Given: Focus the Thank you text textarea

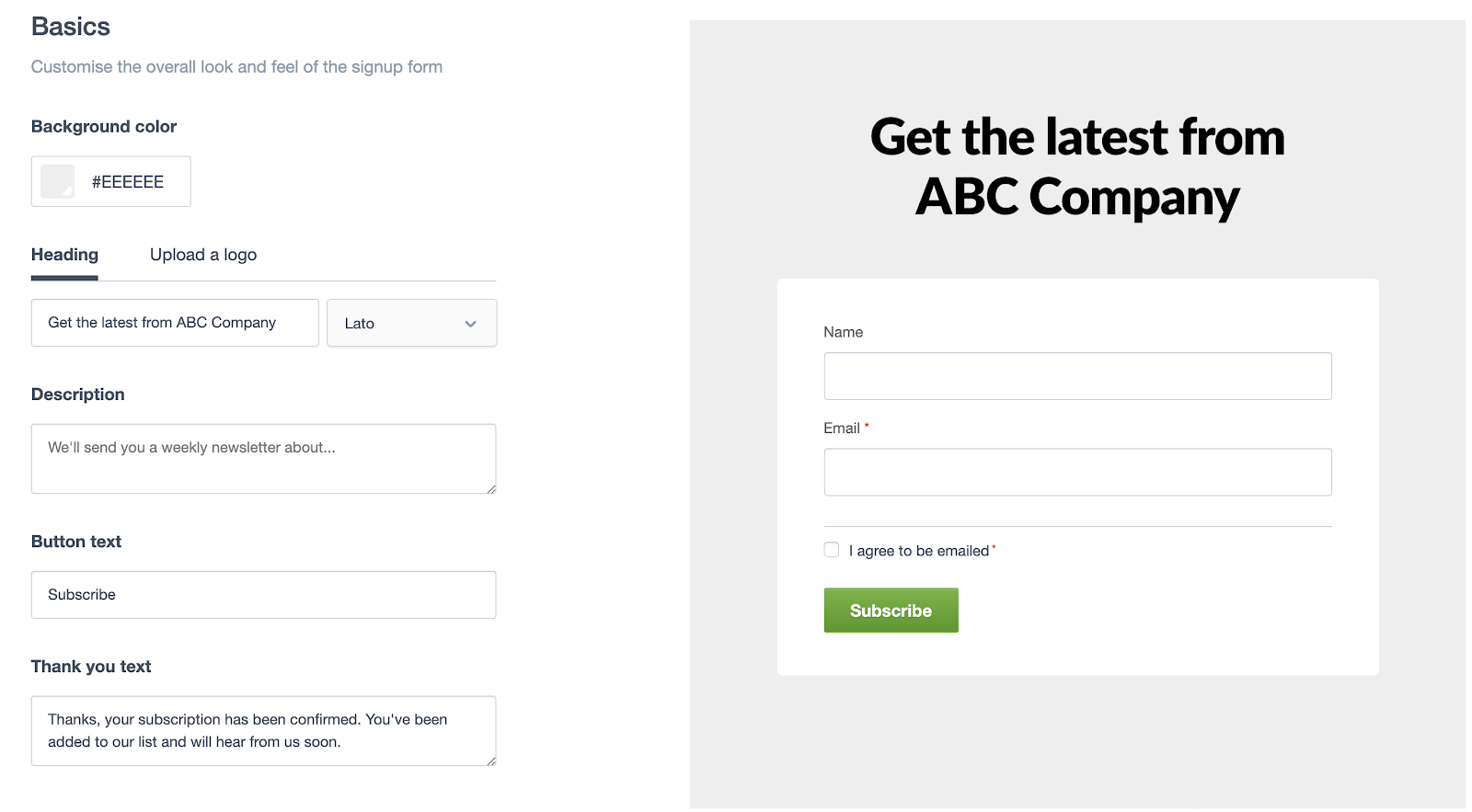Looking at the screenshot, I should 263,731.
